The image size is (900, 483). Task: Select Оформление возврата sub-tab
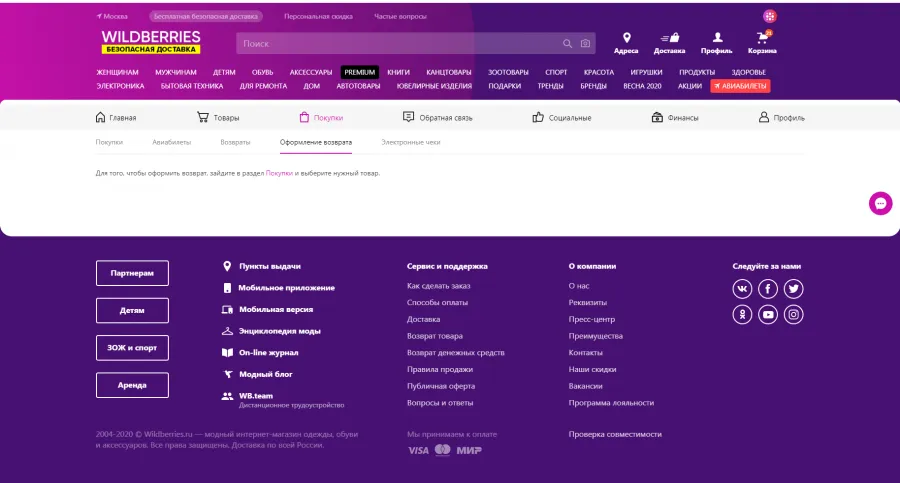pos(316,142)
